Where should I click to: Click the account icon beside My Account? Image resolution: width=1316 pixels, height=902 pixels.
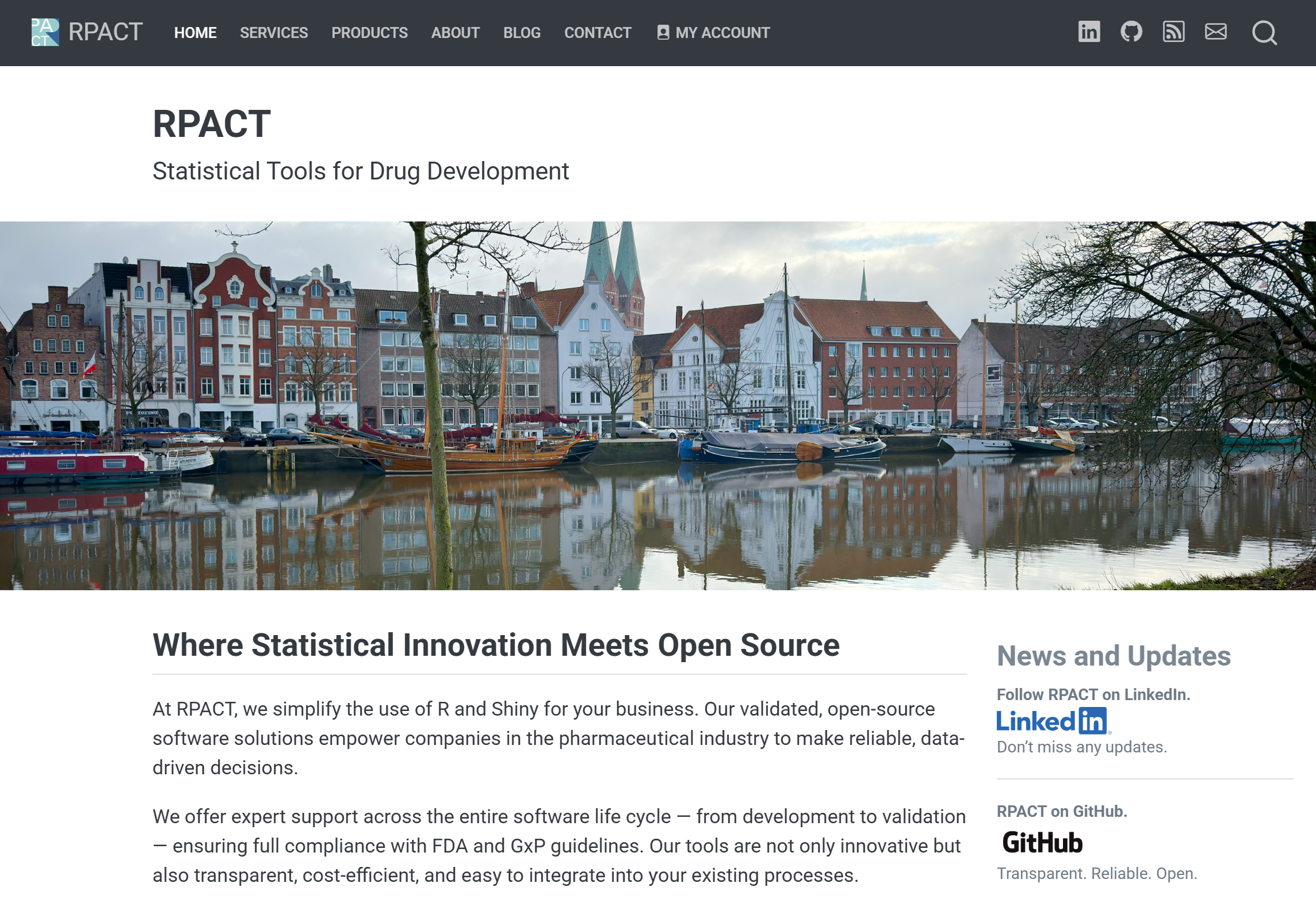click(x=663, y=33)
